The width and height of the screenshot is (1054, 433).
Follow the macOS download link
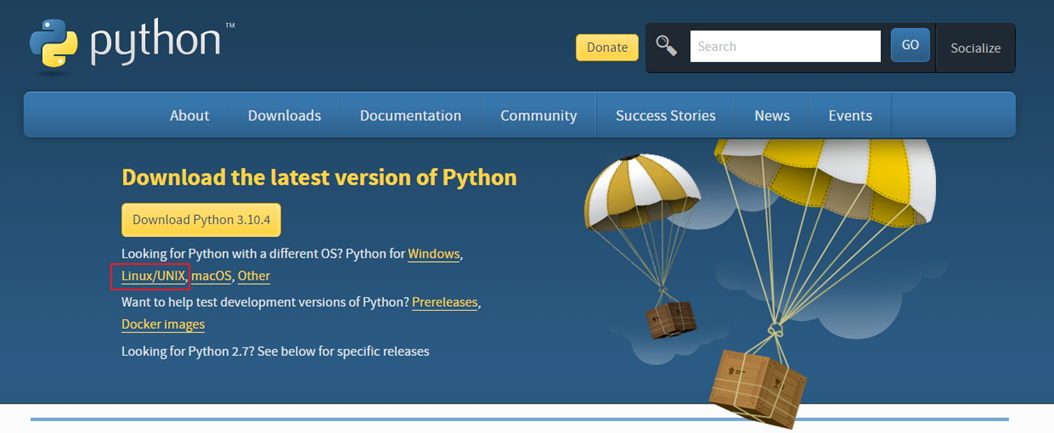[211, 276]
